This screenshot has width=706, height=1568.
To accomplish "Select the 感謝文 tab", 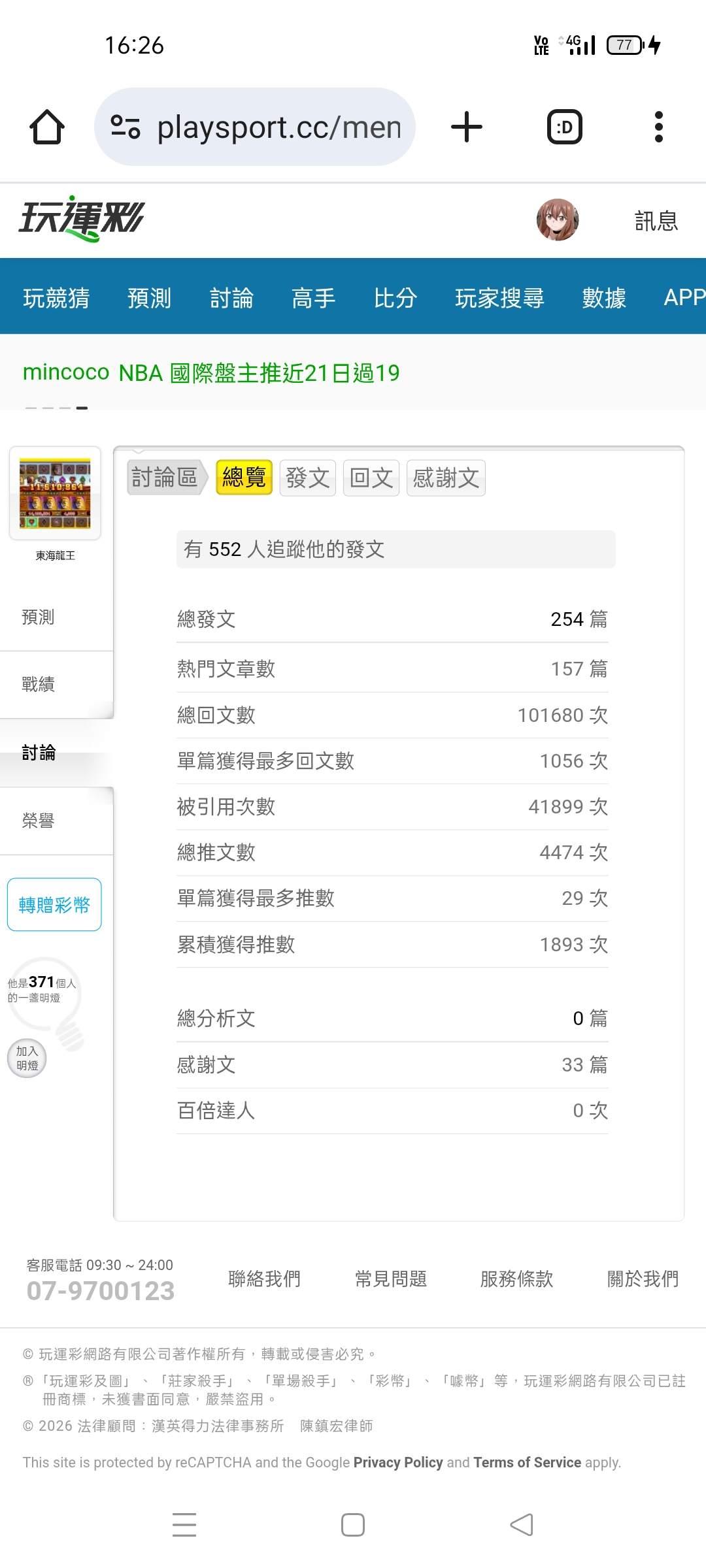I will (446, 478).
